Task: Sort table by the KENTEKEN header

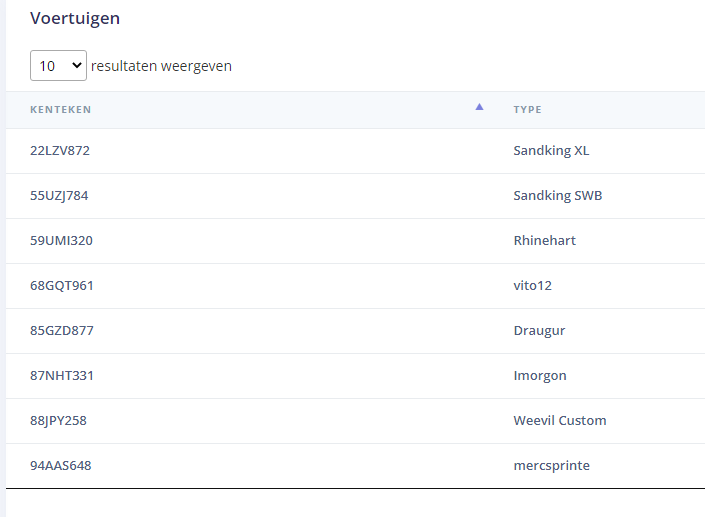Action: coord(61,110)
